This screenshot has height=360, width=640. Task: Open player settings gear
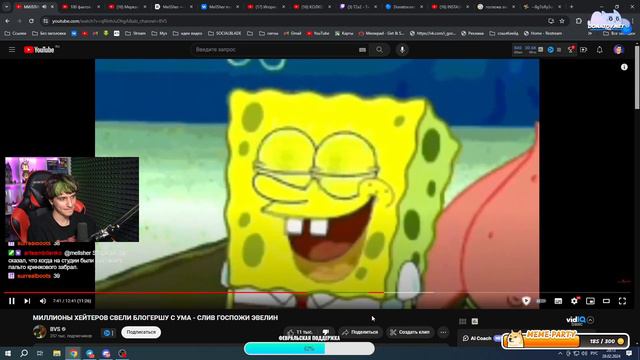click(574, 301)
